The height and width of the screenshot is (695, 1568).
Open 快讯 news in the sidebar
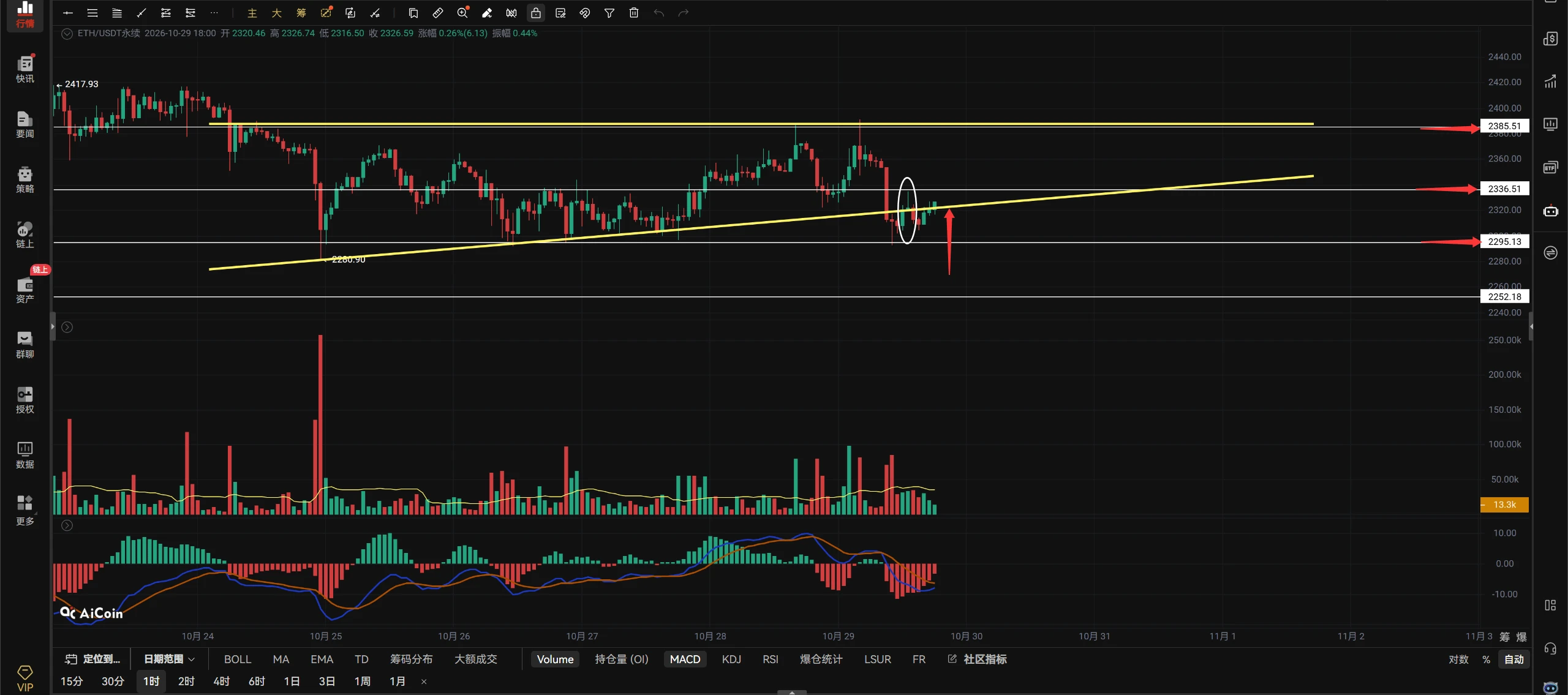pyautogui.click(x=25, y=69)
